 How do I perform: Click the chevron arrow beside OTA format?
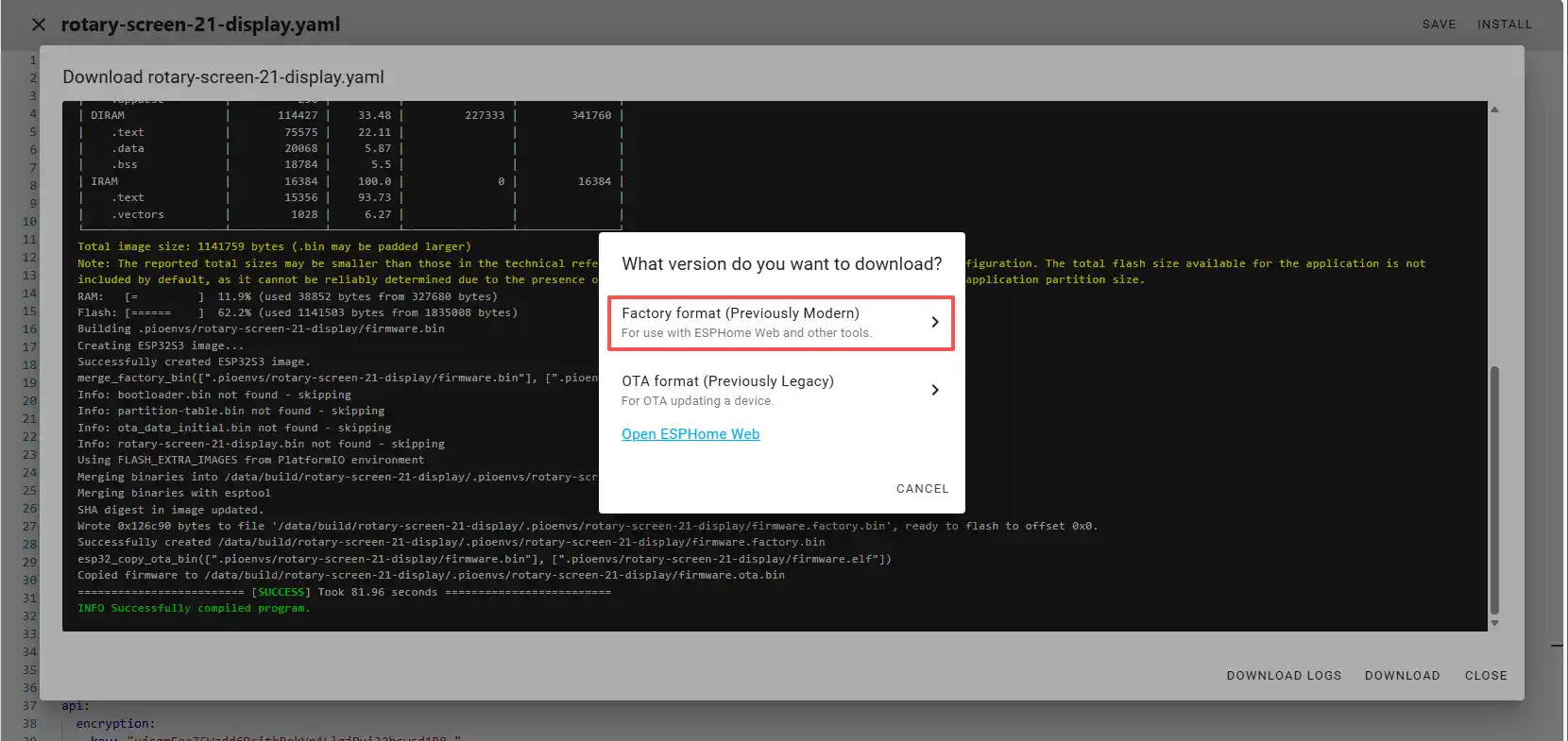click(x=934, y=390)
